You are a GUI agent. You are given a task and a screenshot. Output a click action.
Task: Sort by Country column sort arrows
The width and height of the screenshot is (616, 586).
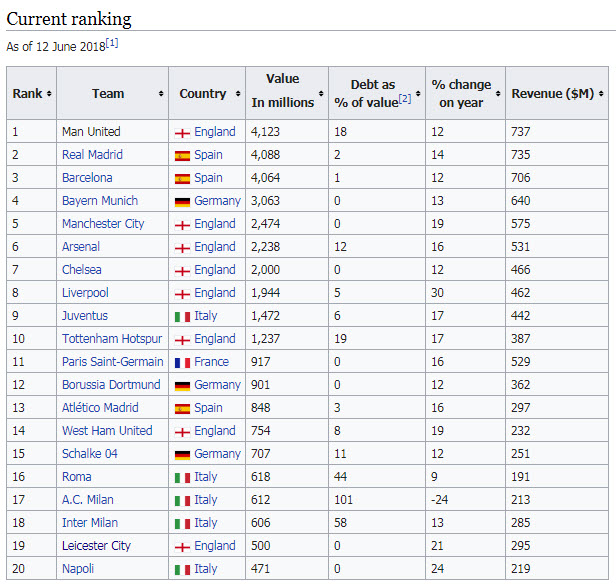click(x=236, y=94)
